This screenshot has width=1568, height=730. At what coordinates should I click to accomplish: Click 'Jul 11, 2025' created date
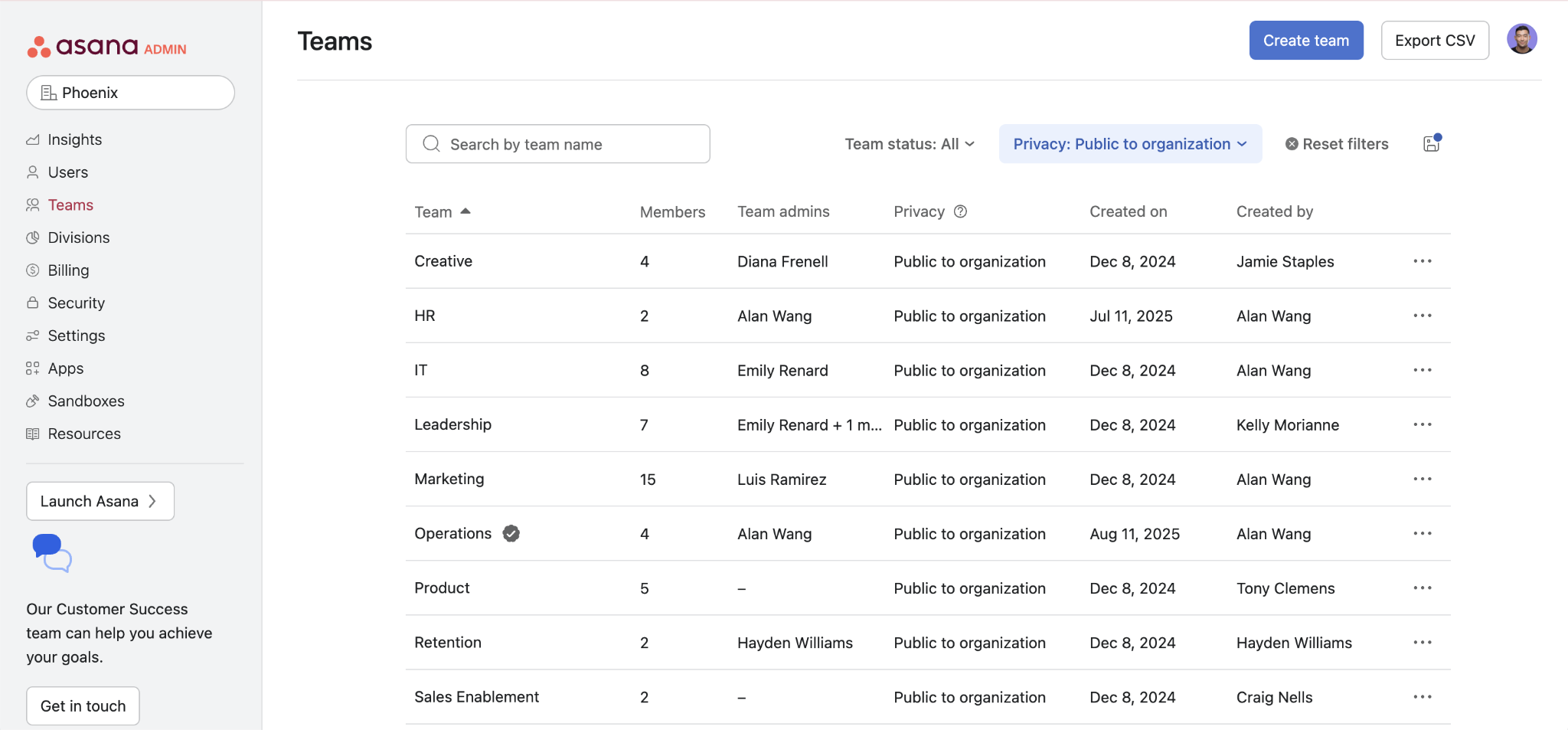click(1131, 316)
